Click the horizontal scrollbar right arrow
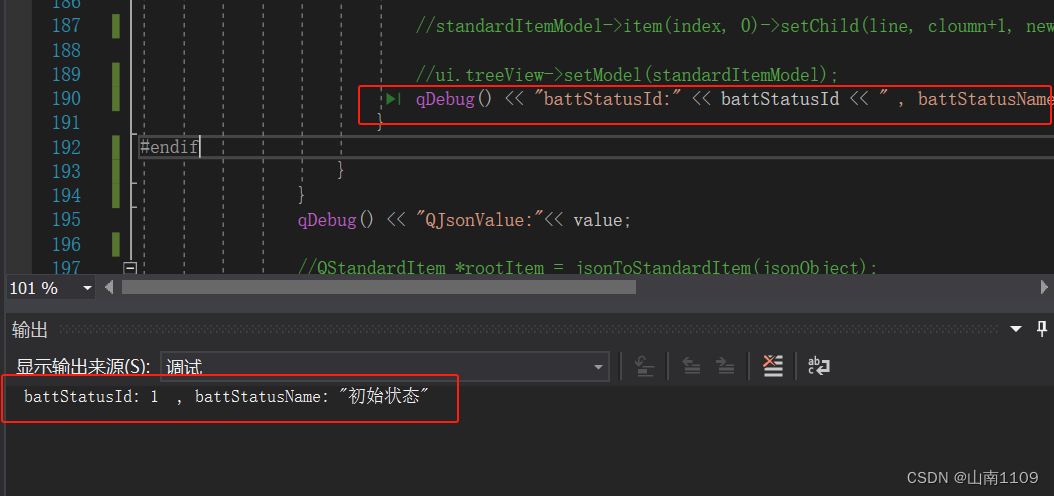 [x=1044, y=288]
